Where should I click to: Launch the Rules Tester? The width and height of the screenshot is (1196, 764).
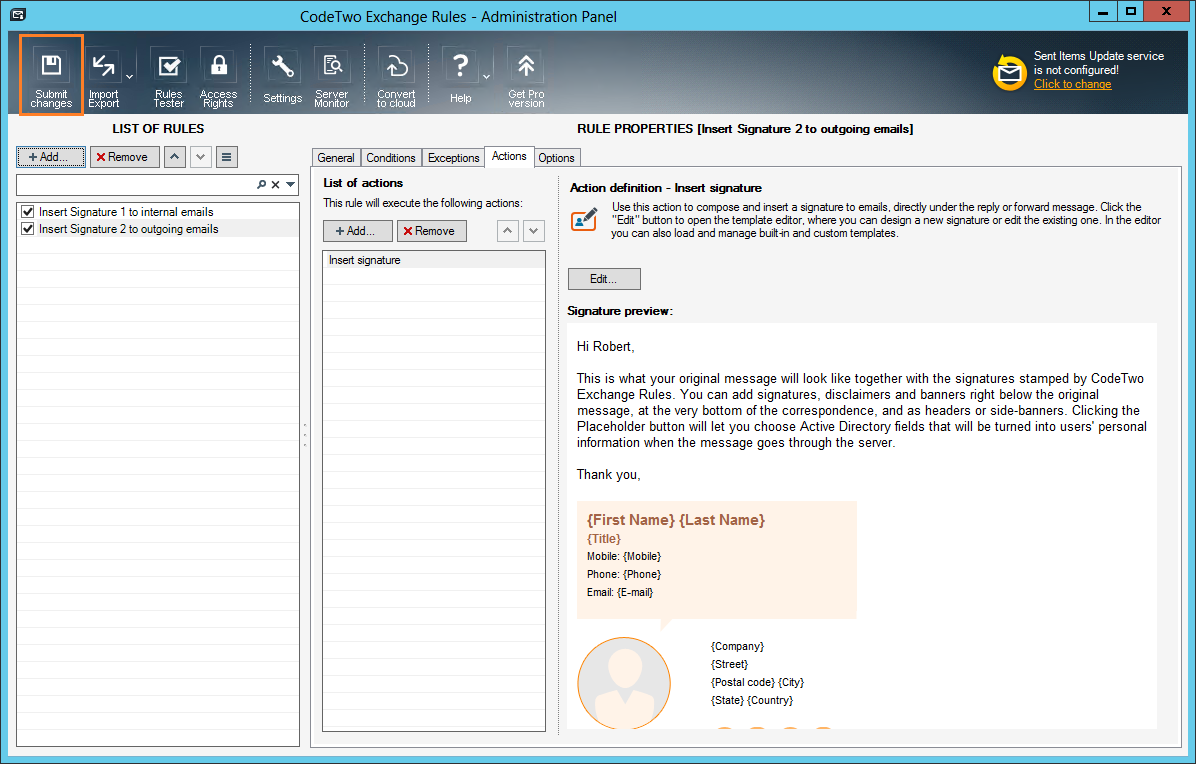(x=169, y=77)
